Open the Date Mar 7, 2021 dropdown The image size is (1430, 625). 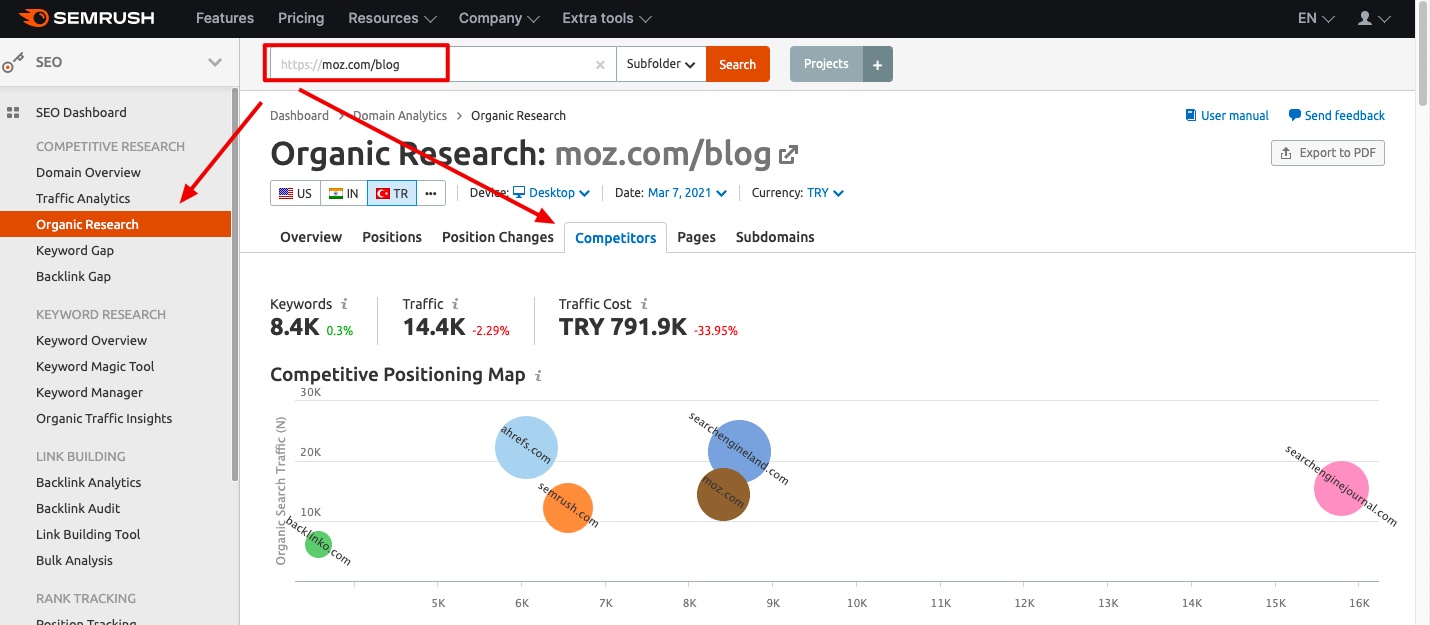(x=687, y=193)
